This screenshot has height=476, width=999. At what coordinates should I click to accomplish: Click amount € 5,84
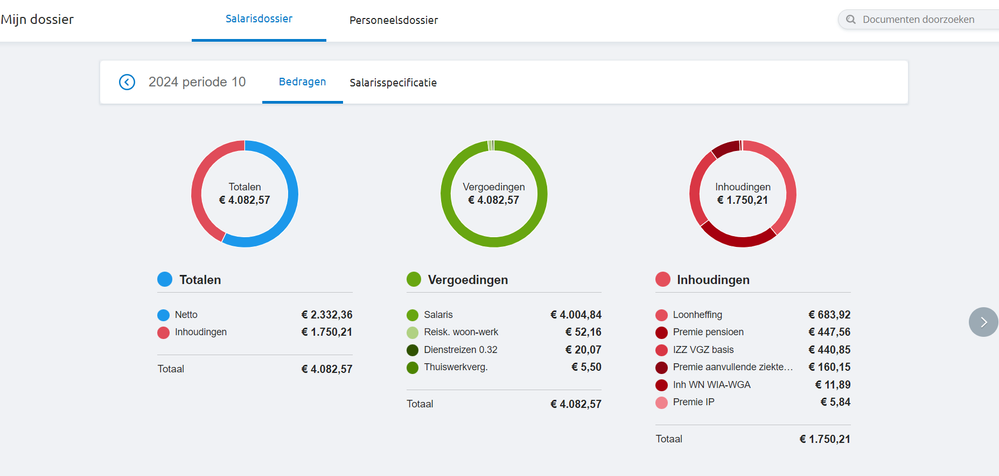pyautogui.click(x=836, y=402)
